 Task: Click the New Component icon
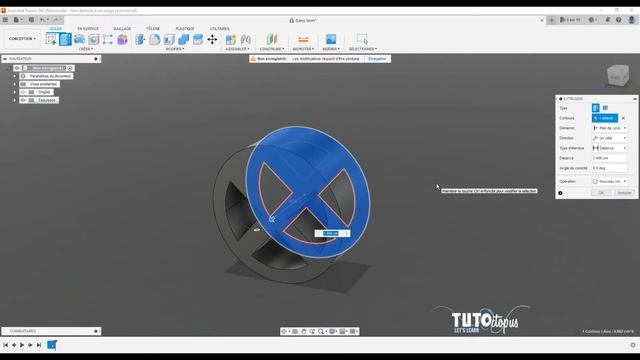coord(231,39)
